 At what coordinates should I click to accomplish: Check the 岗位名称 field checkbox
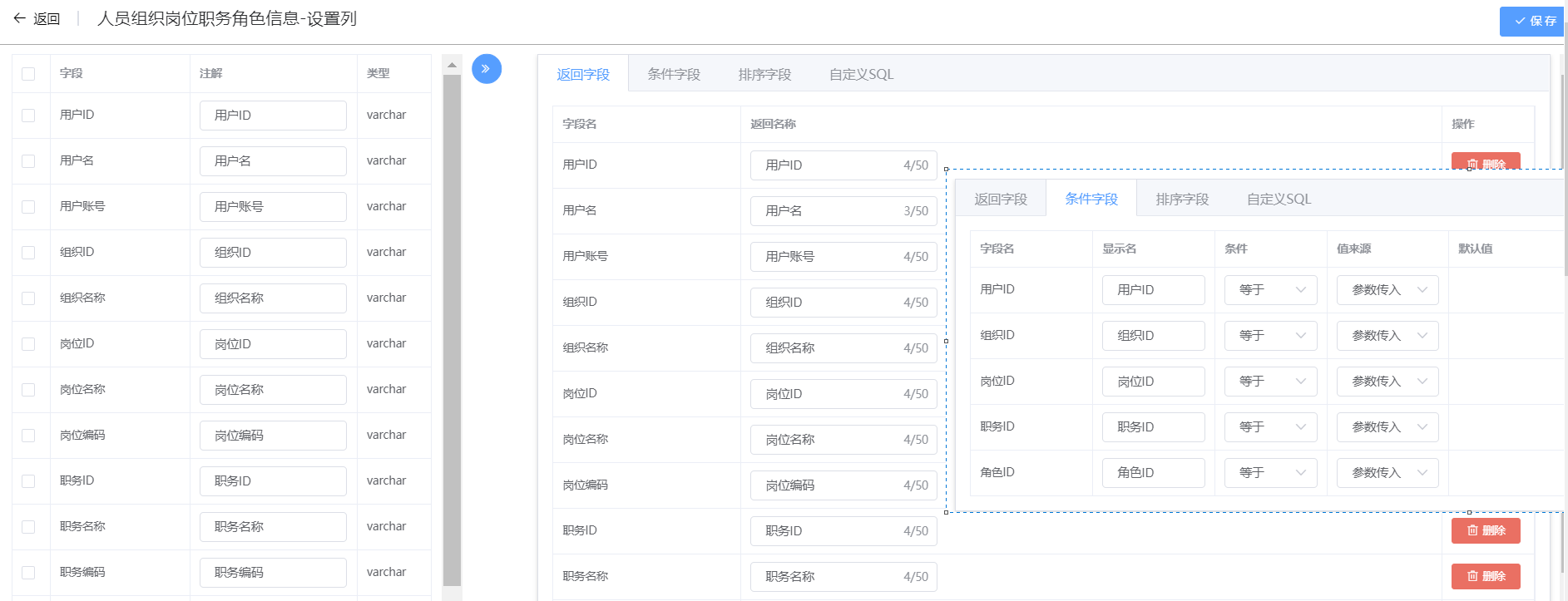[x=28, y=390]
